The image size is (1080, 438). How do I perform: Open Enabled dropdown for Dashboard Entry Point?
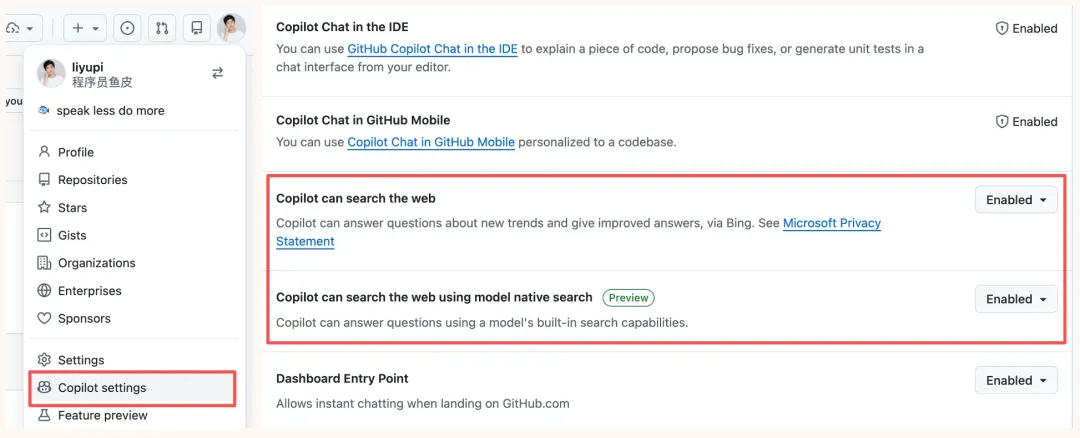pyautogui.click(x=1015, y=380)
